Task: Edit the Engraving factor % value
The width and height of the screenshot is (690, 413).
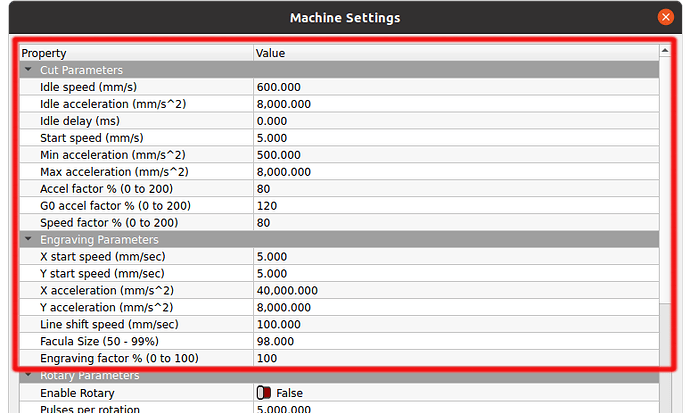Action: [x=455, y=358]
